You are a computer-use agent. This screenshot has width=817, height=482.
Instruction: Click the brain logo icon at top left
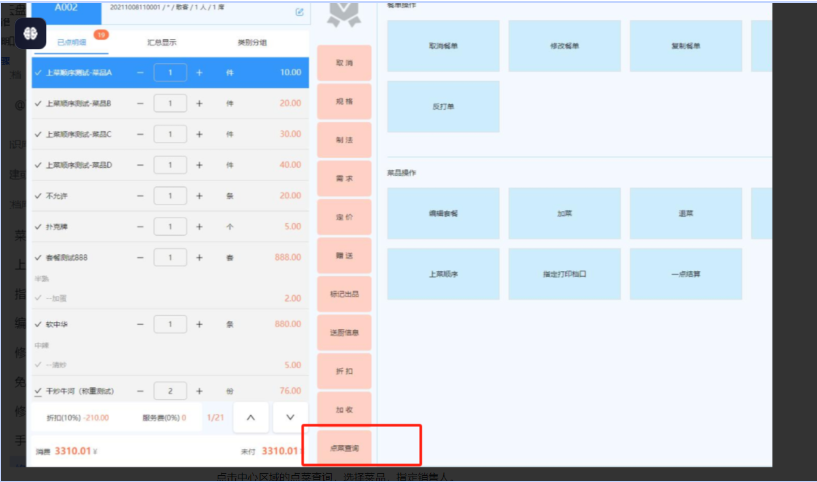pyautogui.click(x=29, y=34)
